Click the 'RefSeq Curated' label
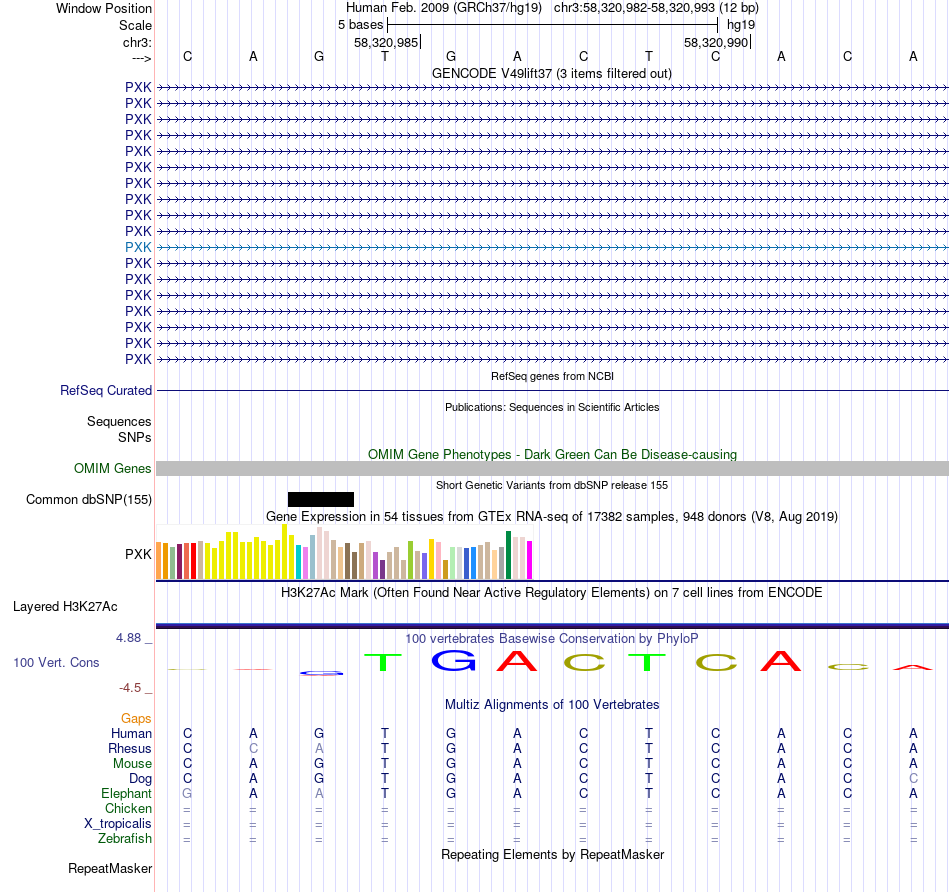This screenshot has height=892, width=950. coord(106,391)
